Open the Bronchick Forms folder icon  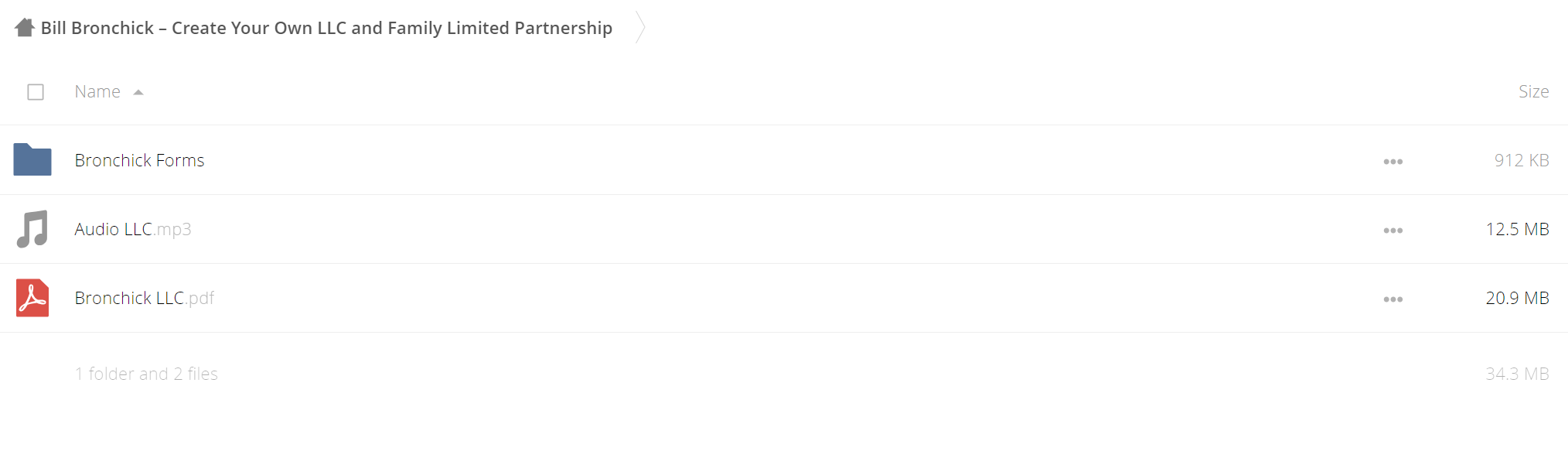pos(32,160)
